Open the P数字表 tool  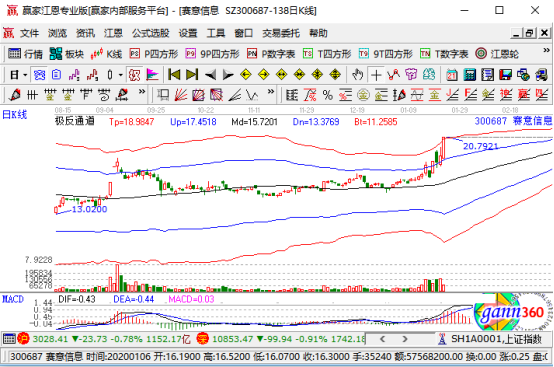tap(271, 54)
